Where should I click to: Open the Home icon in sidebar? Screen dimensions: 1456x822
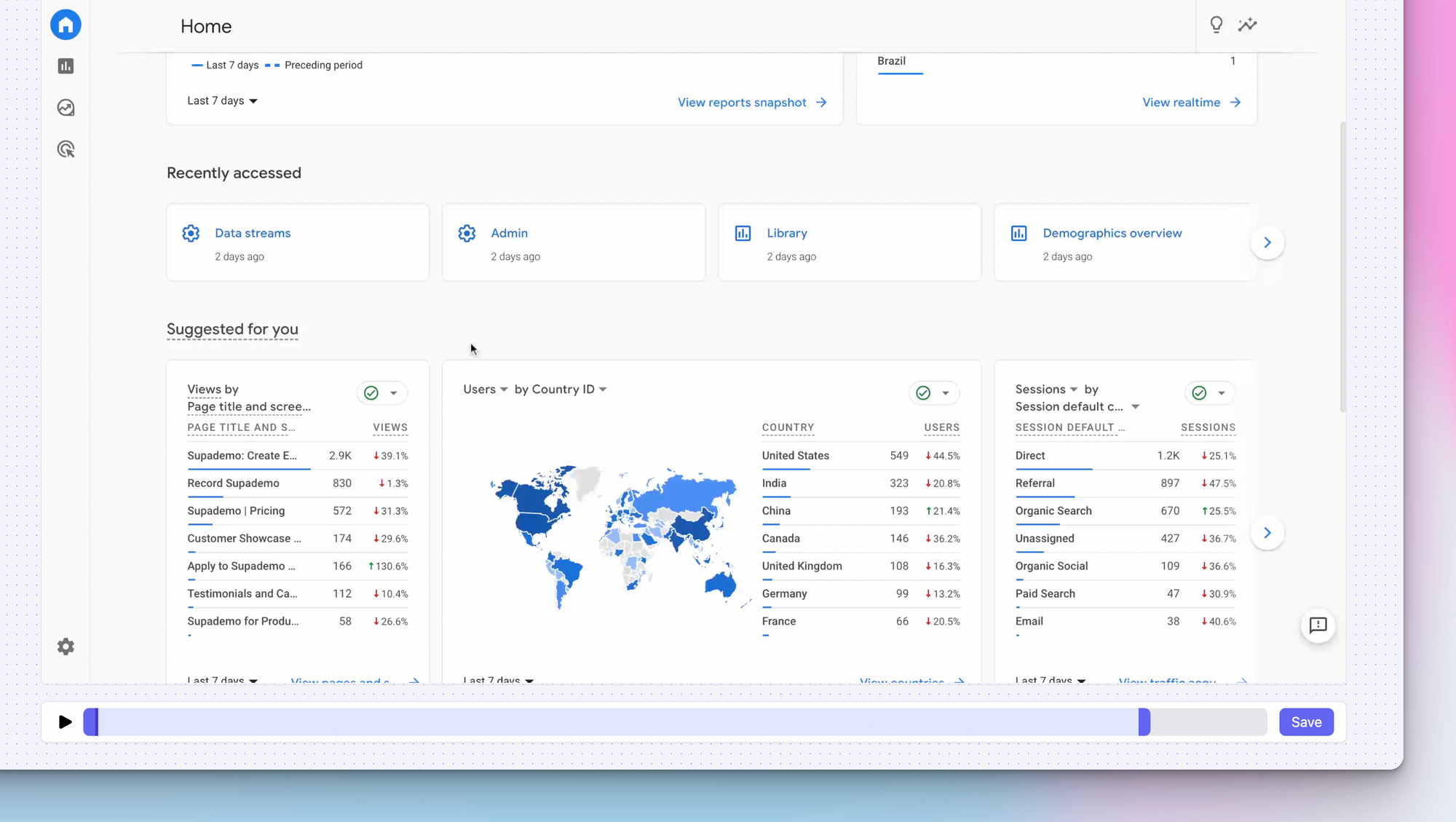(x=66, y=25)
